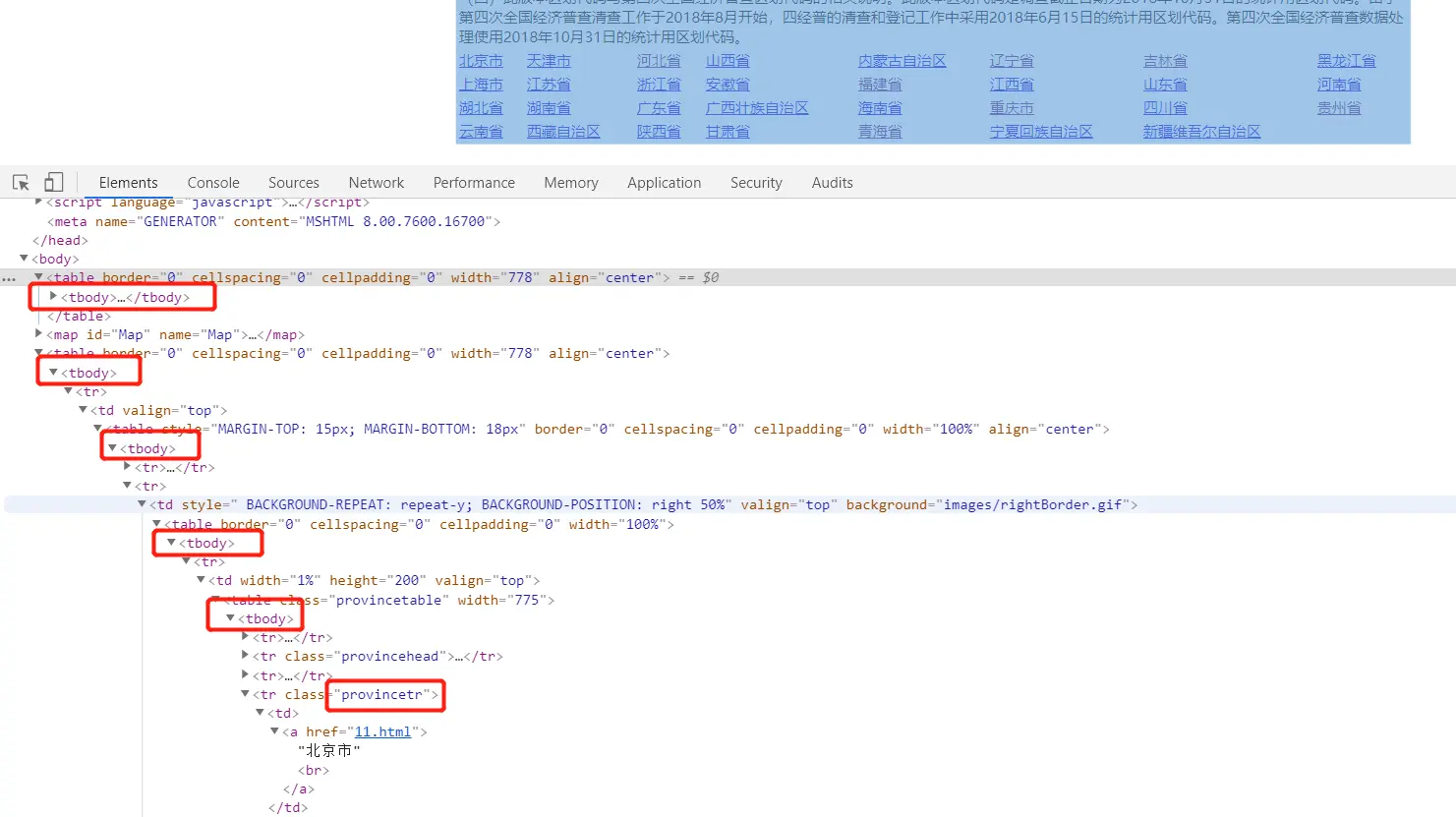Screen dimensions: 1456x817
Task: Open the 辽宁省 link
Action: click(x=1012, y=61)
